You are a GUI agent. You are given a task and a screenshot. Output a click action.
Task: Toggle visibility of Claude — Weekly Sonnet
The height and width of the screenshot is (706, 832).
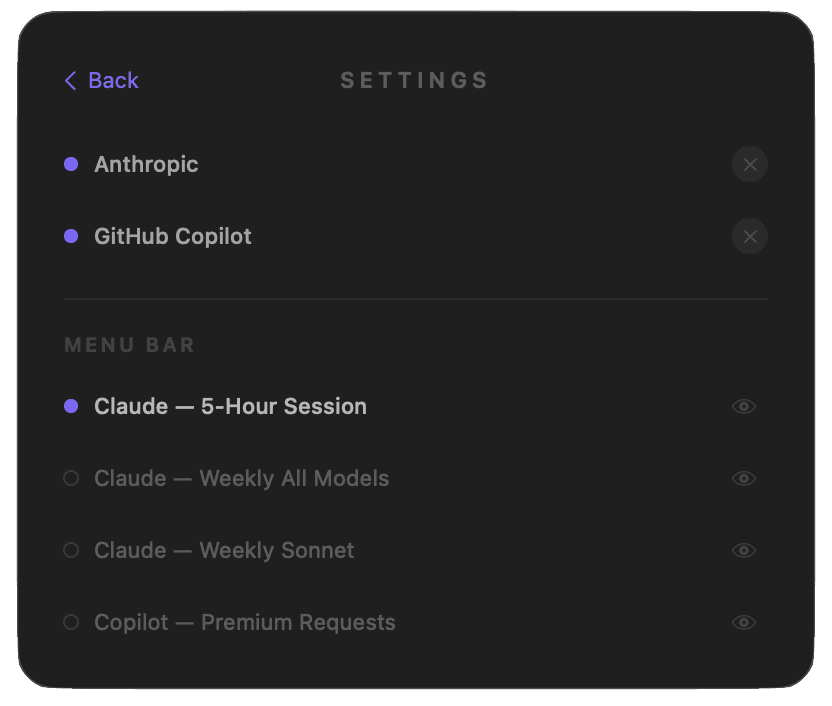coord(744,550)
